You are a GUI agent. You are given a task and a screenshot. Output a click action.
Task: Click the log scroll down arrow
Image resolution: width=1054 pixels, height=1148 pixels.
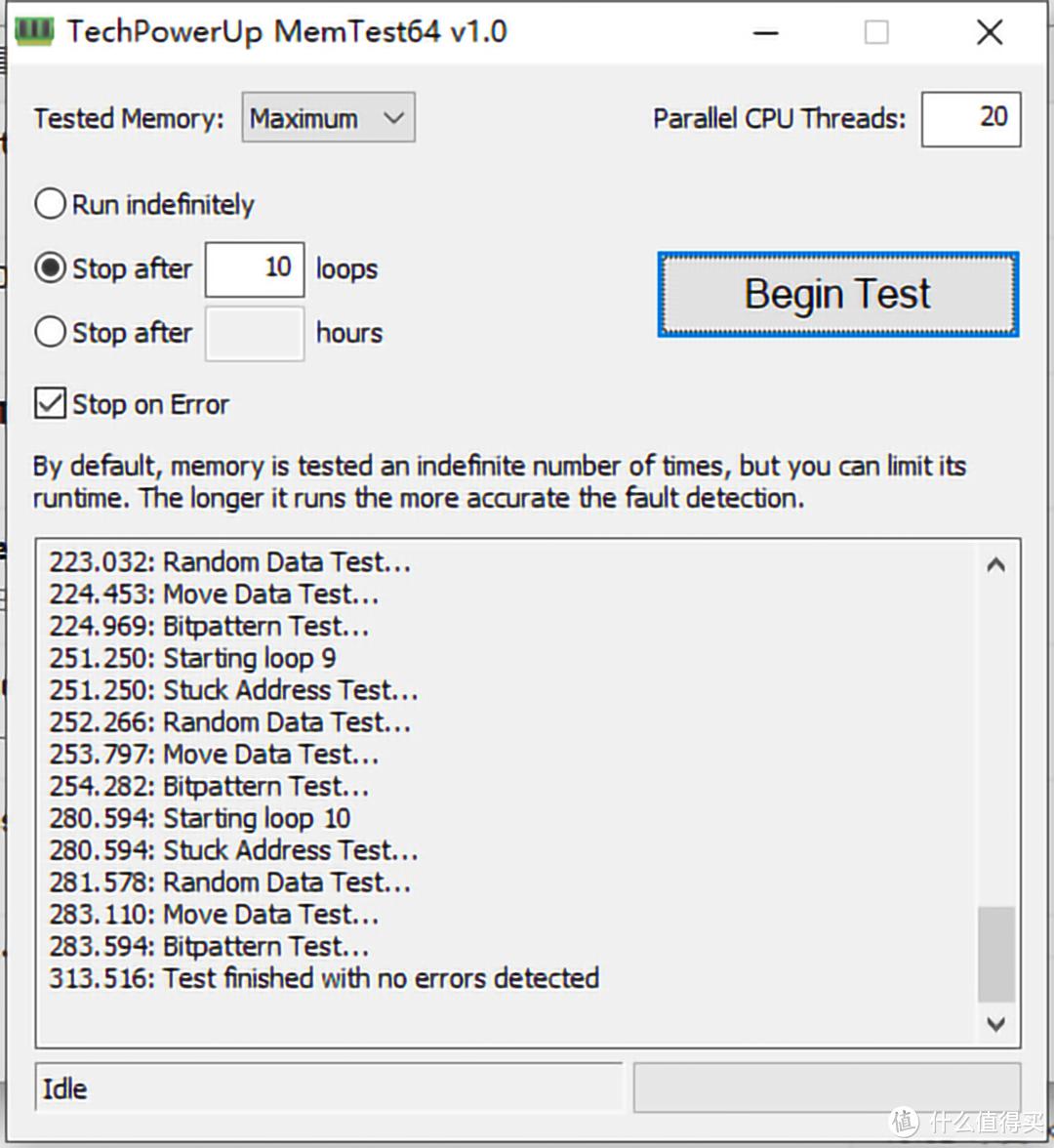tap(995, 1023)
